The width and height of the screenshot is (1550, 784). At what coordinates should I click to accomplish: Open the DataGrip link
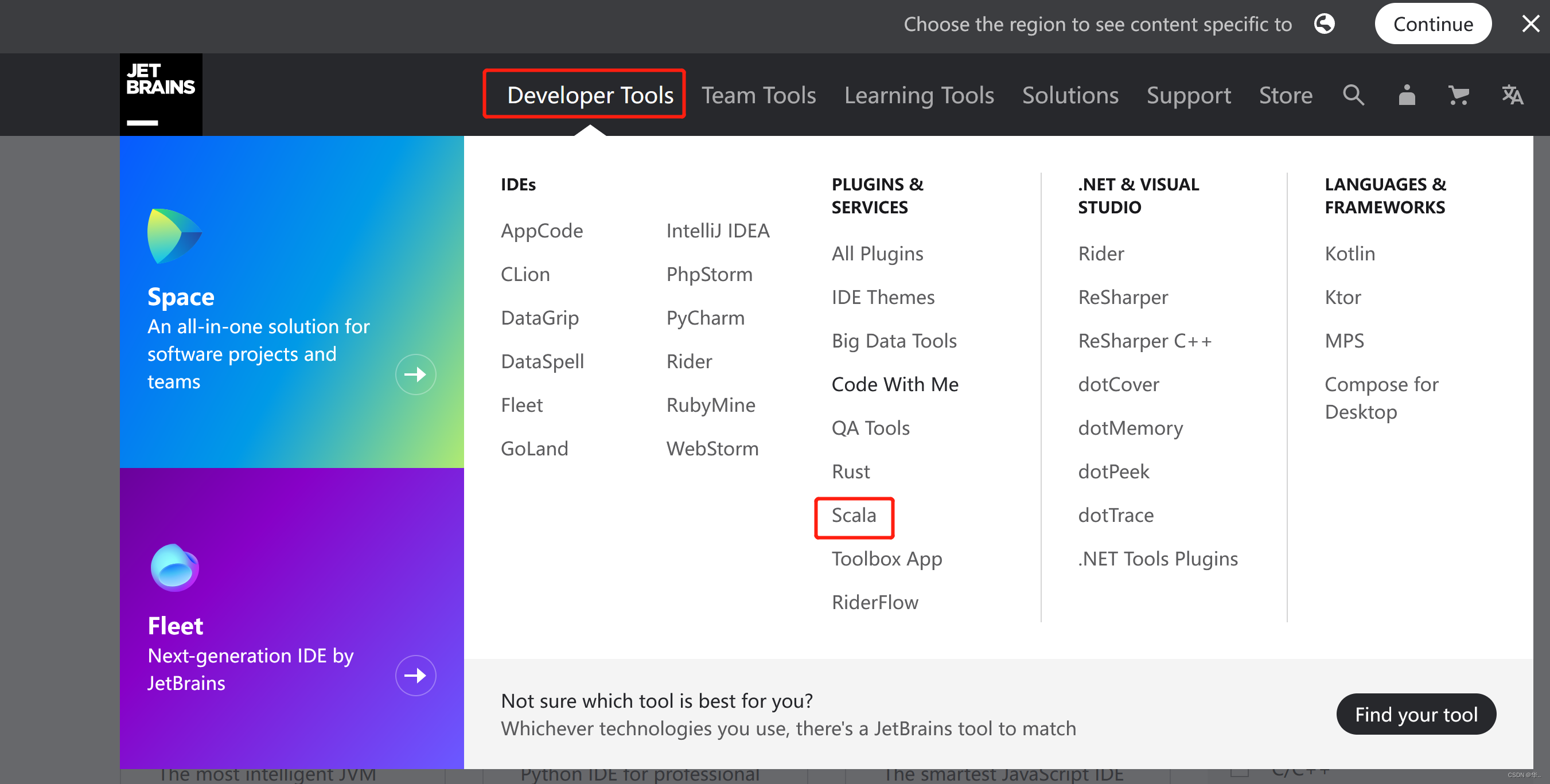pos(540,318)
